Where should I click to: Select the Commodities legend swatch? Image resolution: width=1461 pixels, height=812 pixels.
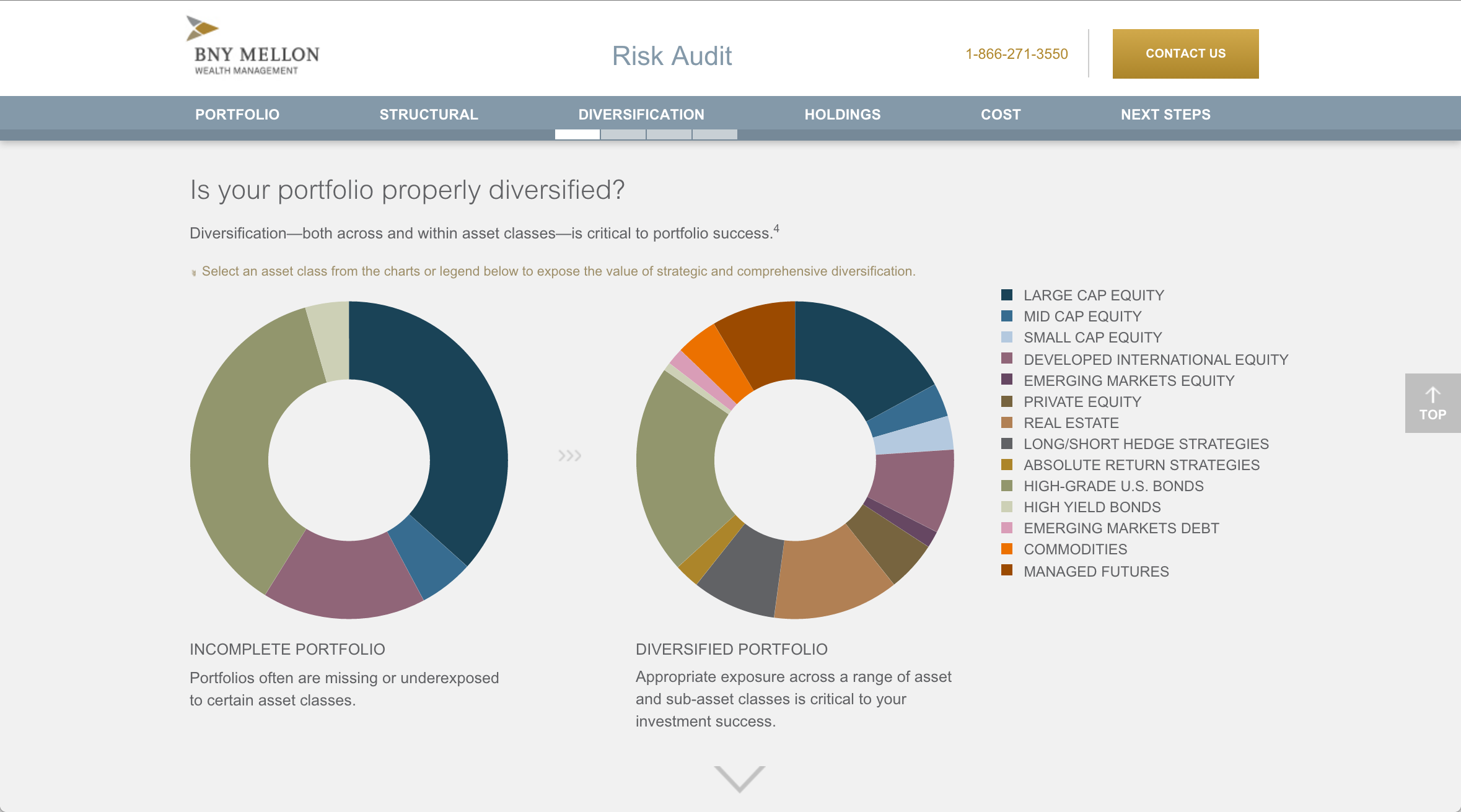click(x=1007, y=549)
